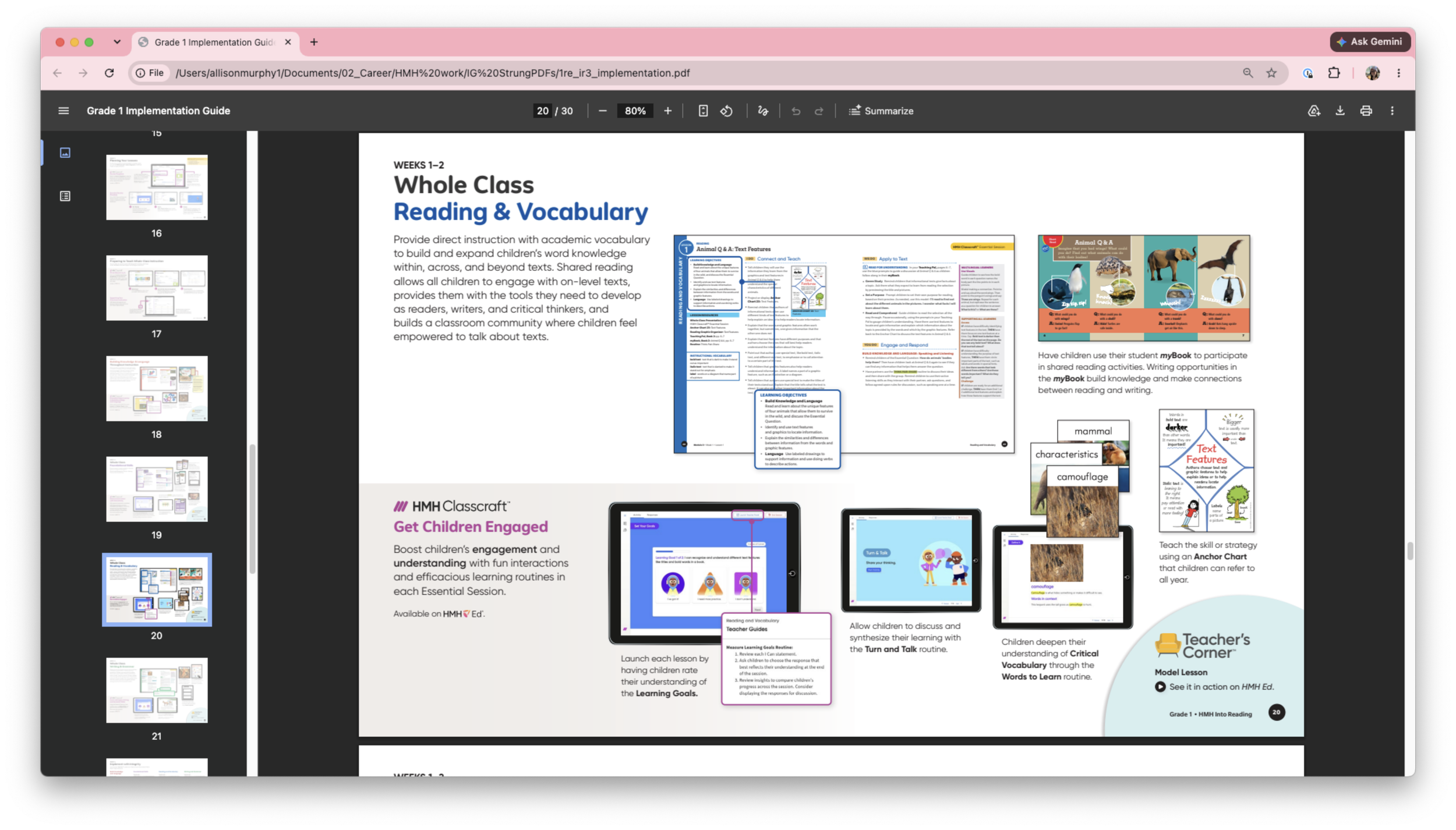Click the 'mammal' vocabulary card
1456x830 pixels.
point(1093,431)
